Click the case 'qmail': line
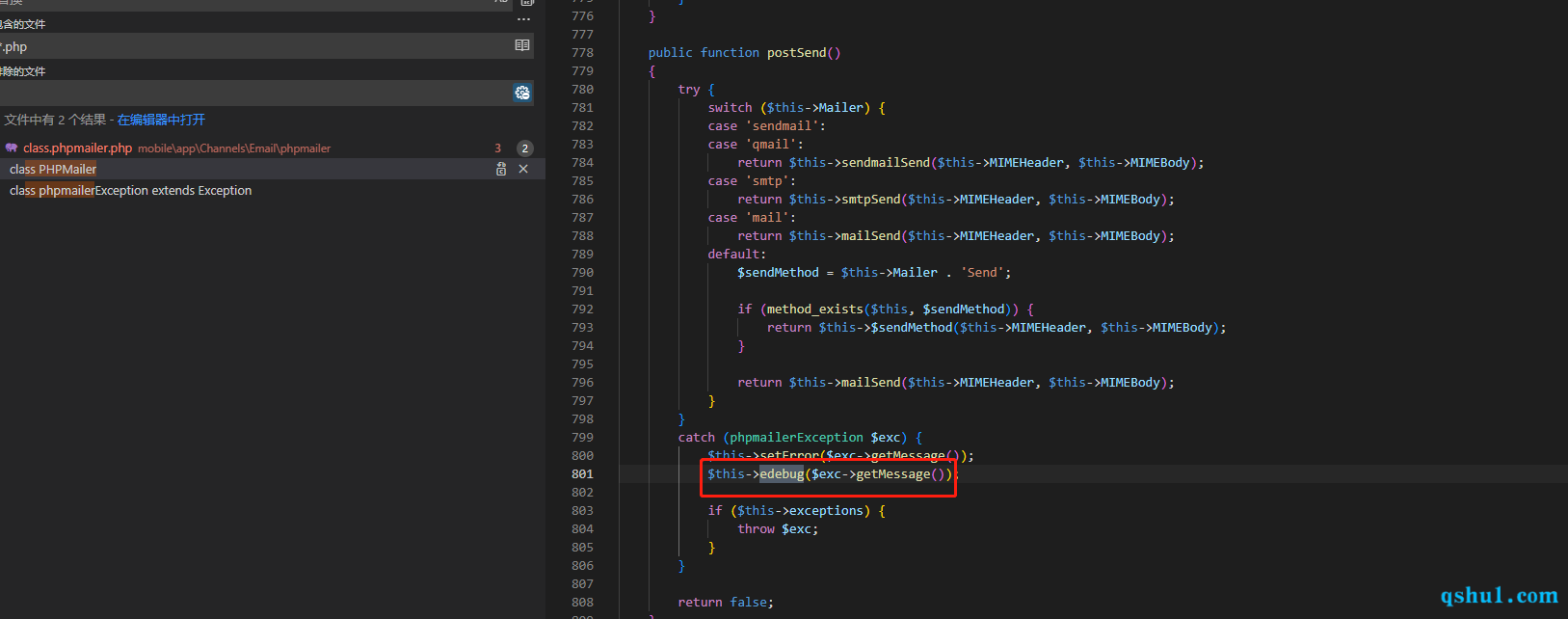1568x619 pixels. [756, 144]
